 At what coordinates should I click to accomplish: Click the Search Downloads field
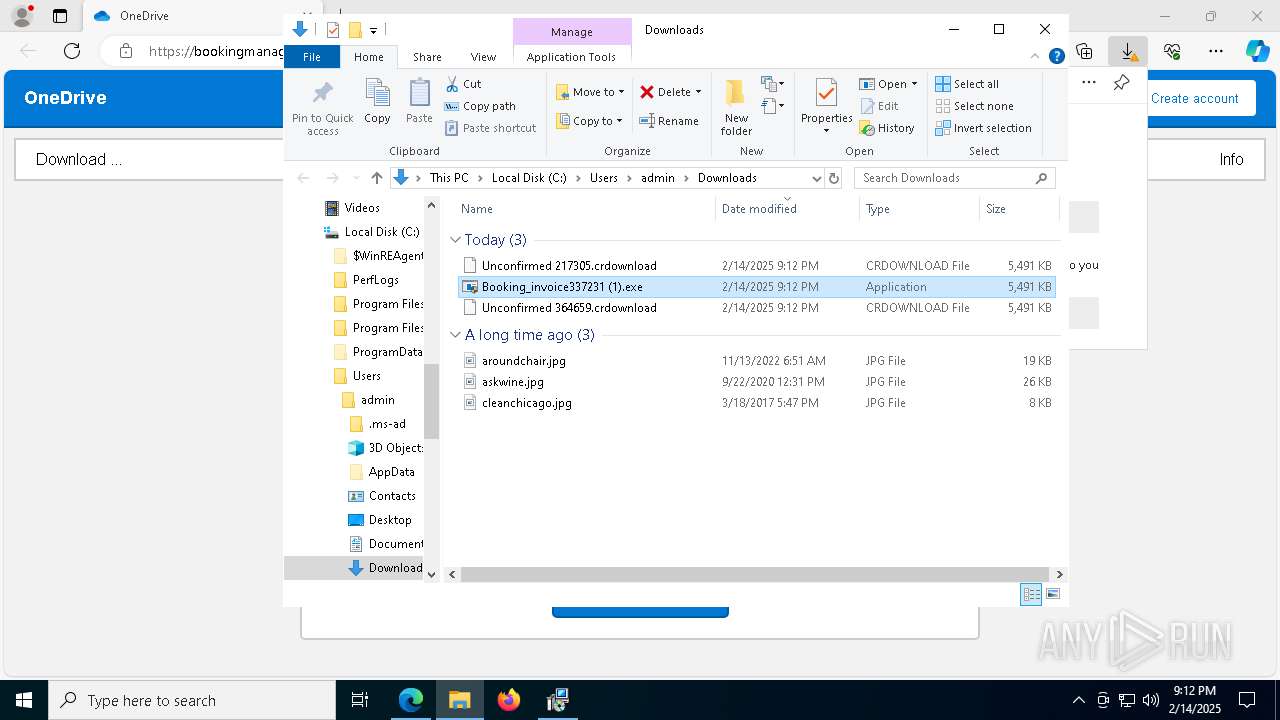[x=954, y=178]
